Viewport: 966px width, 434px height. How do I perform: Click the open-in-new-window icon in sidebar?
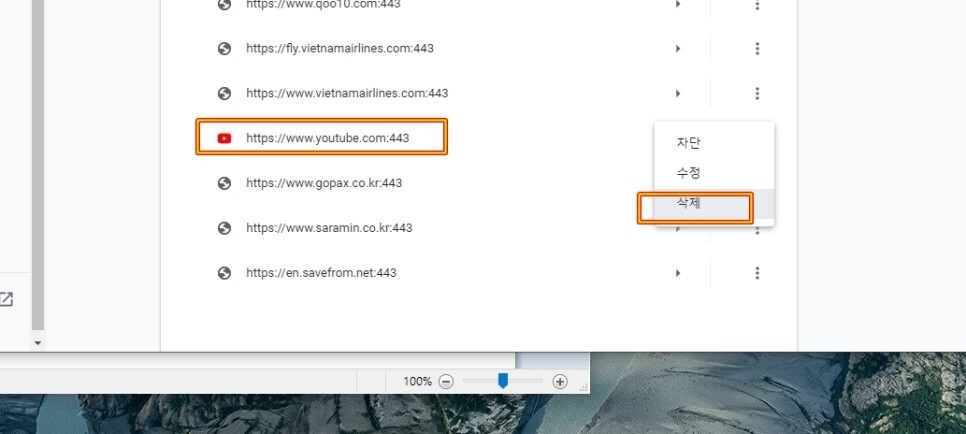tap(6, 300)
